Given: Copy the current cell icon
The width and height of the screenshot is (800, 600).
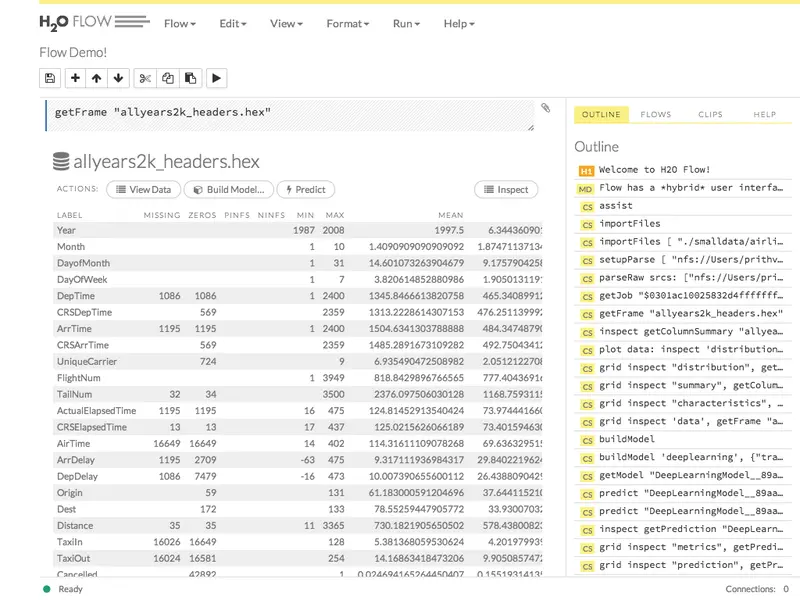Looking at the screenshot, I should 168,78.
